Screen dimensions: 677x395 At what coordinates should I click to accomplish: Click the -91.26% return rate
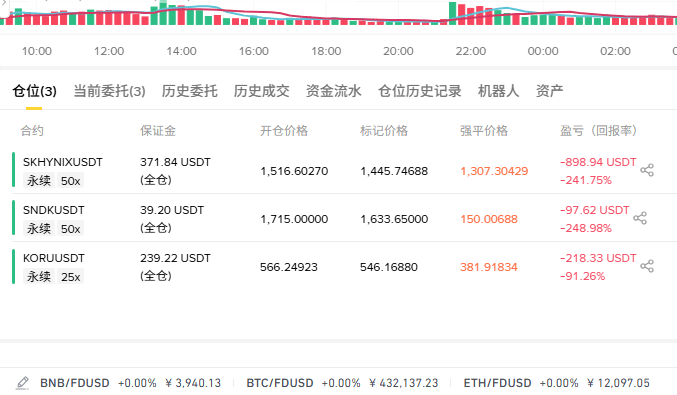[x=582, y=276]
